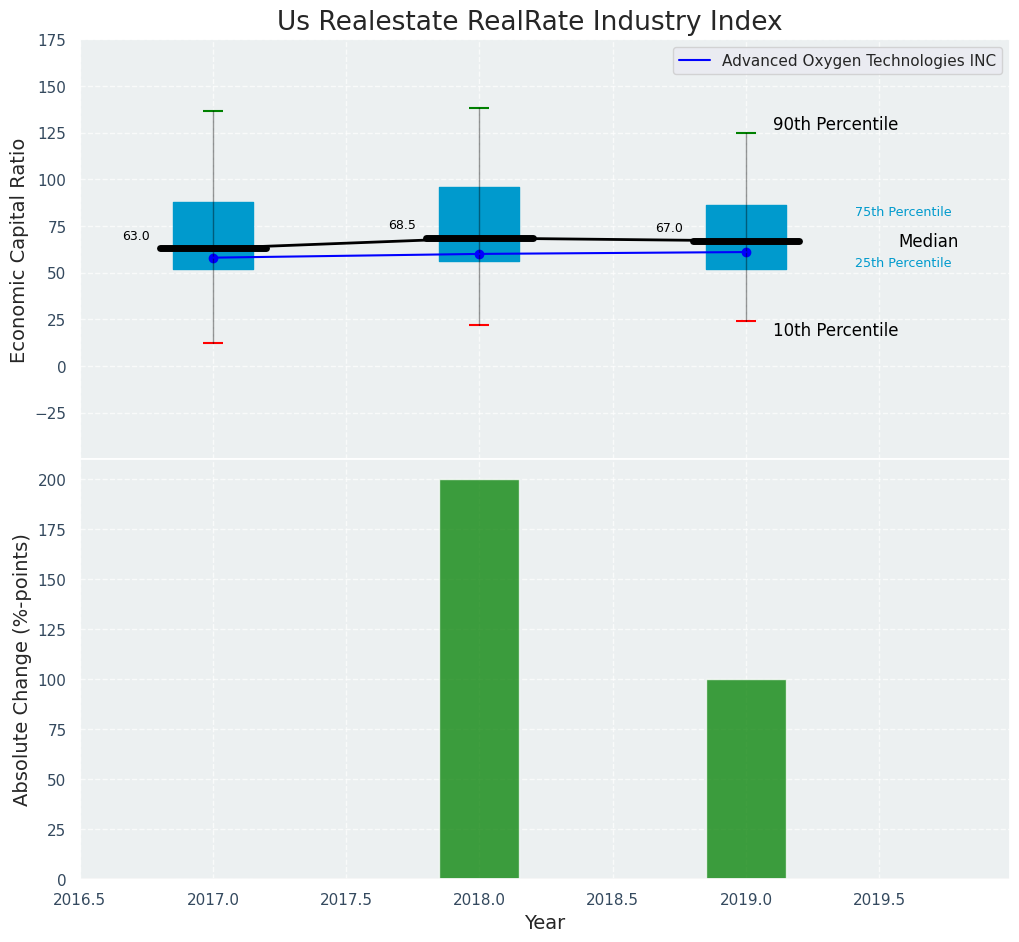Click the '75th Percentile' label
The image size is (1019, 942).
pos(903,212)
